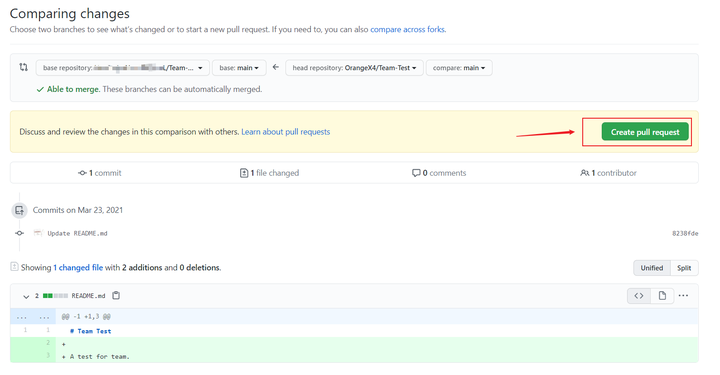720x375 pixels.
Task: Open the compare: main branch dropdown
Action: click(459, 68)
